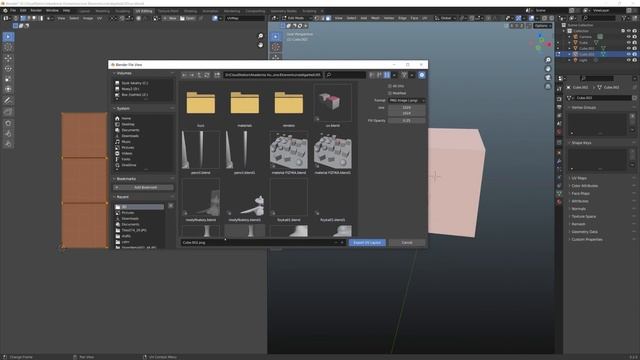640x360 pixels.
Task: Click the UV editor pan hand icon
Action: tap(260, 45)
